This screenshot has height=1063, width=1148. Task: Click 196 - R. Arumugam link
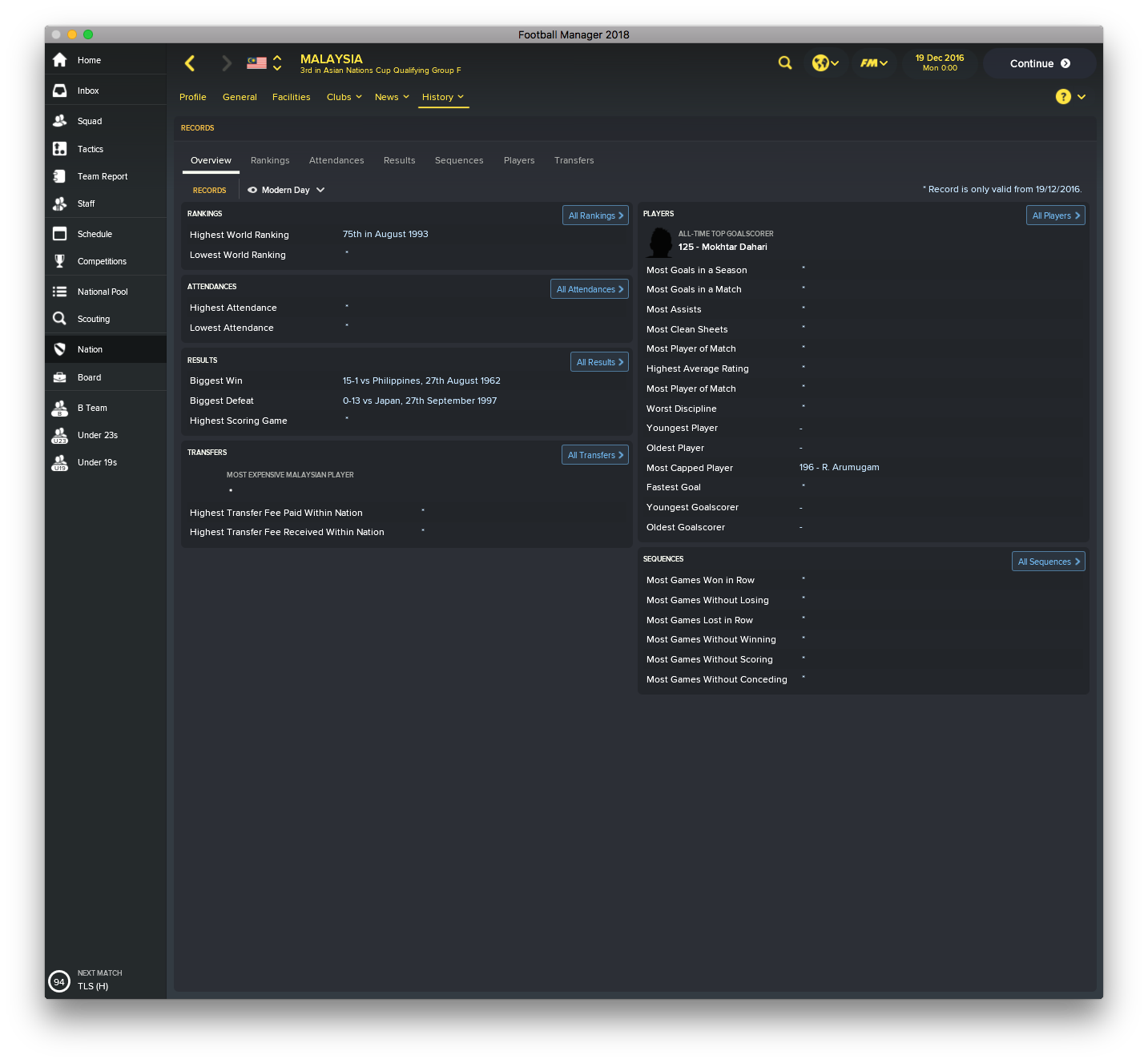point(839,467)
